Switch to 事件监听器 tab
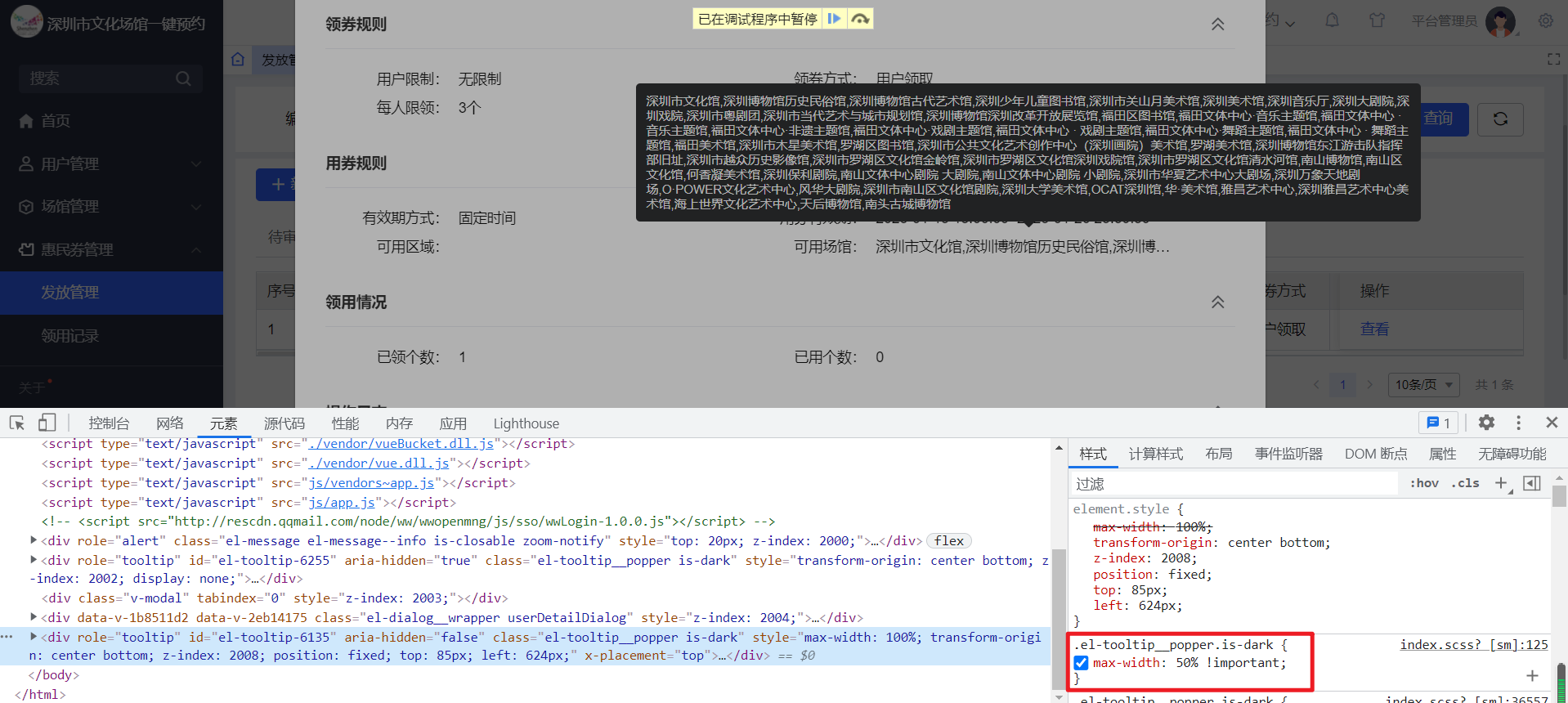The image size is (1568, 703). coord(1288,454)
